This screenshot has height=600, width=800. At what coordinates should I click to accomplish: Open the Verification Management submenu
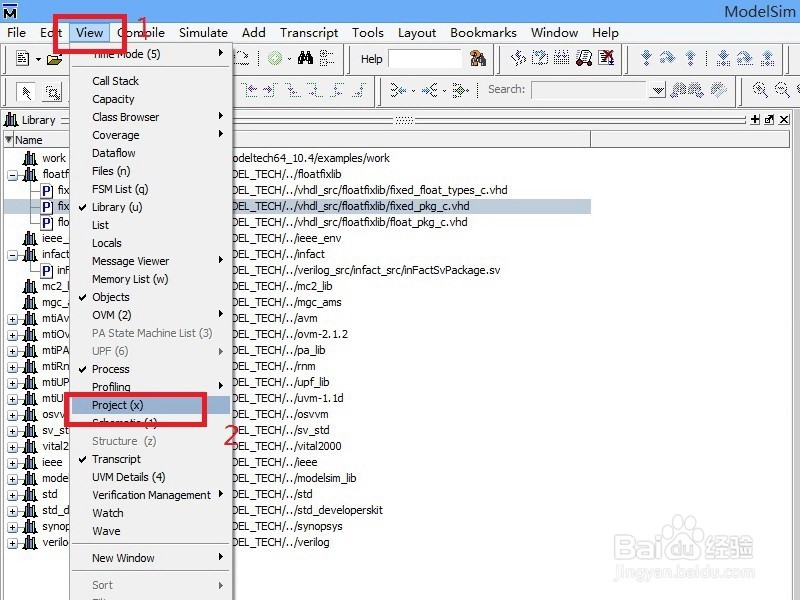point(151,495)
